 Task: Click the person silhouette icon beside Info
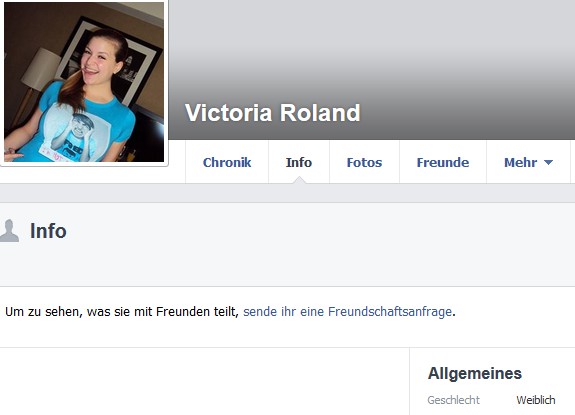(x=9, y=231)
